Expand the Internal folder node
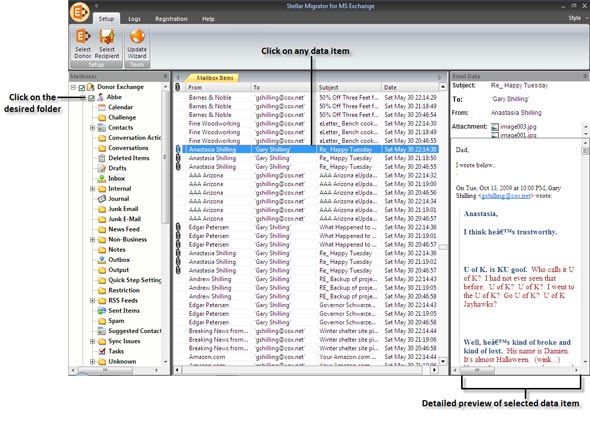This screenshot has width=590, height=421. [x=93, y=189]
